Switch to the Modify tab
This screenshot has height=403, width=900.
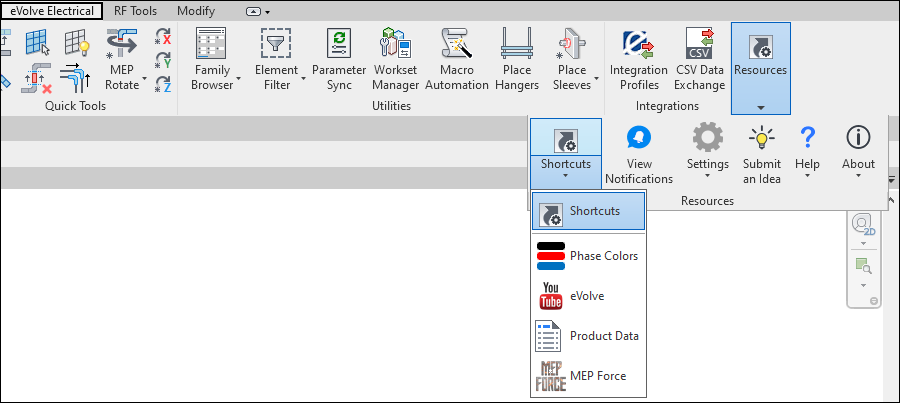pyautogui.click(x=196, y=10)
